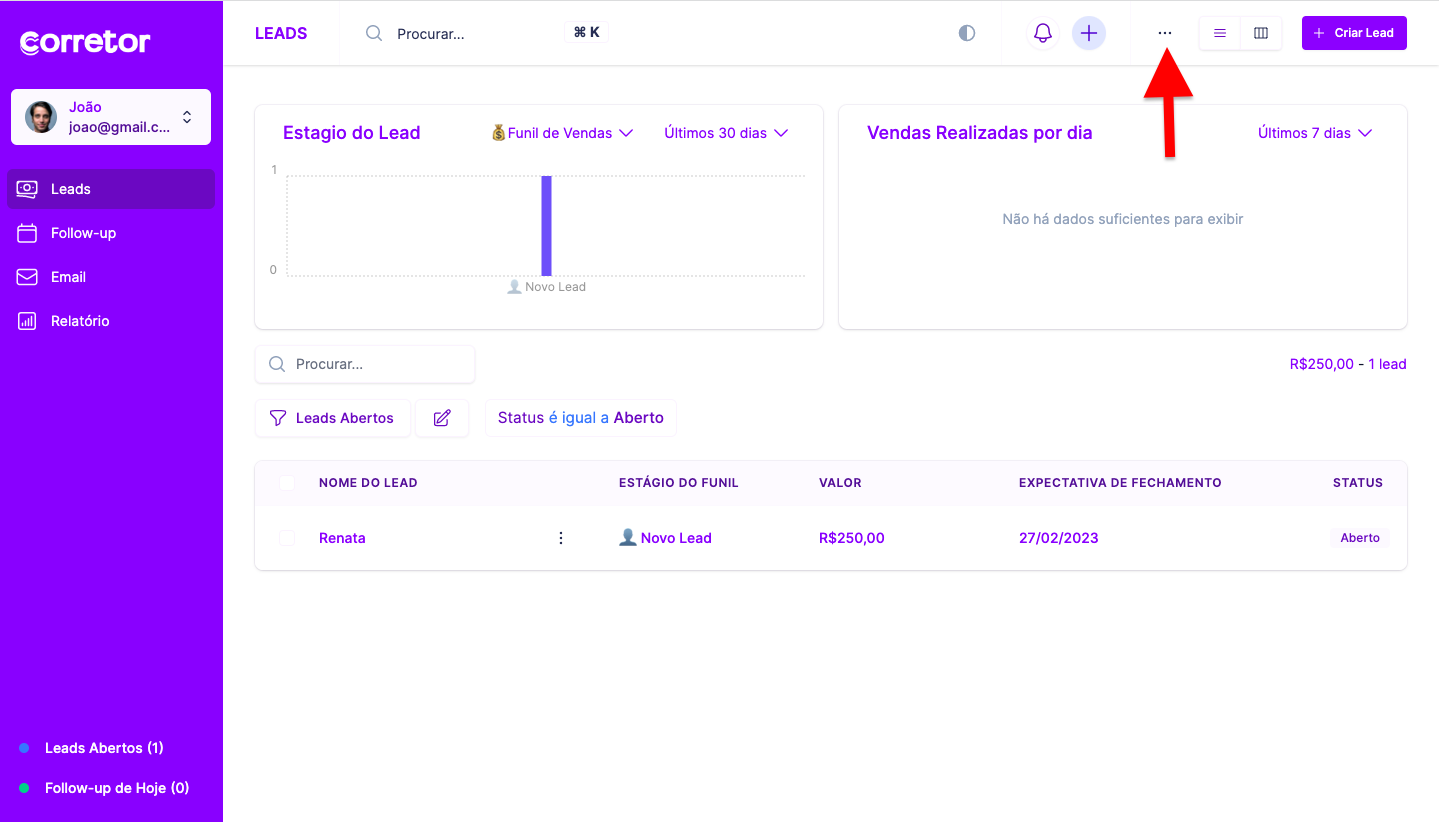Click the round plus icon in header
Image resolution: width=1439 pixels, height=822 pixels.
tap(1089, 33)
